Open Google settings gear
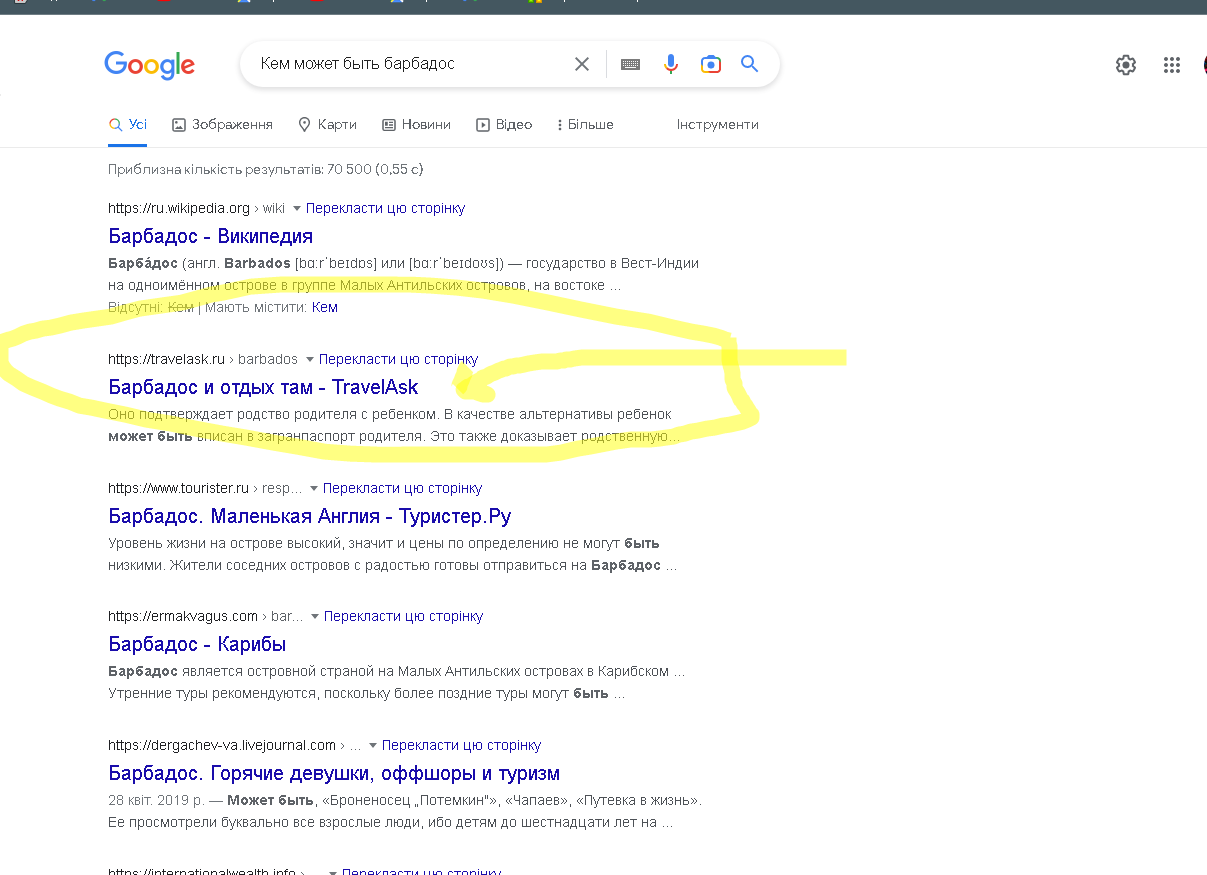Image resolution: width=1207 pixels, height=875 pixels. point(1126,65)
